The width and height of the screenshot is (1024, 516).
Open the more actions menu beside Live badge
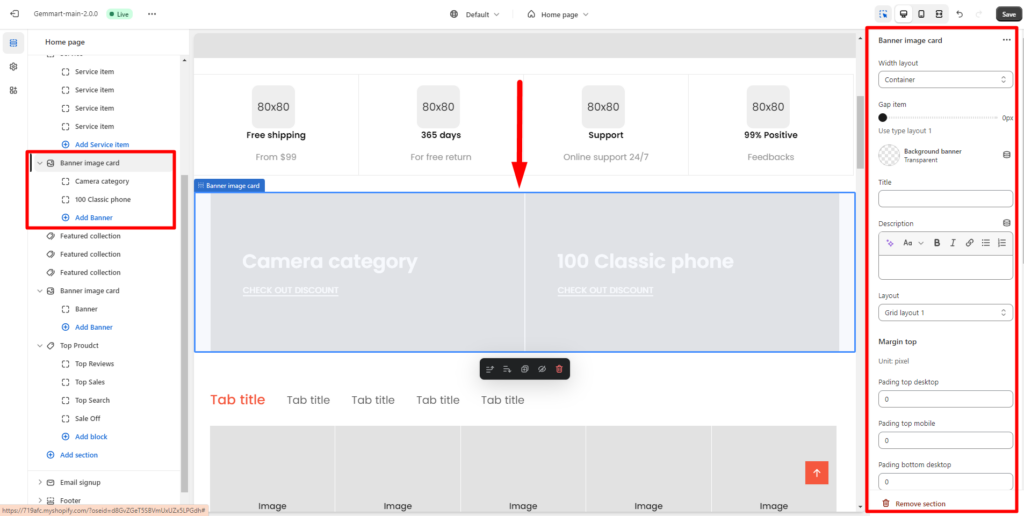click(152, 14)
